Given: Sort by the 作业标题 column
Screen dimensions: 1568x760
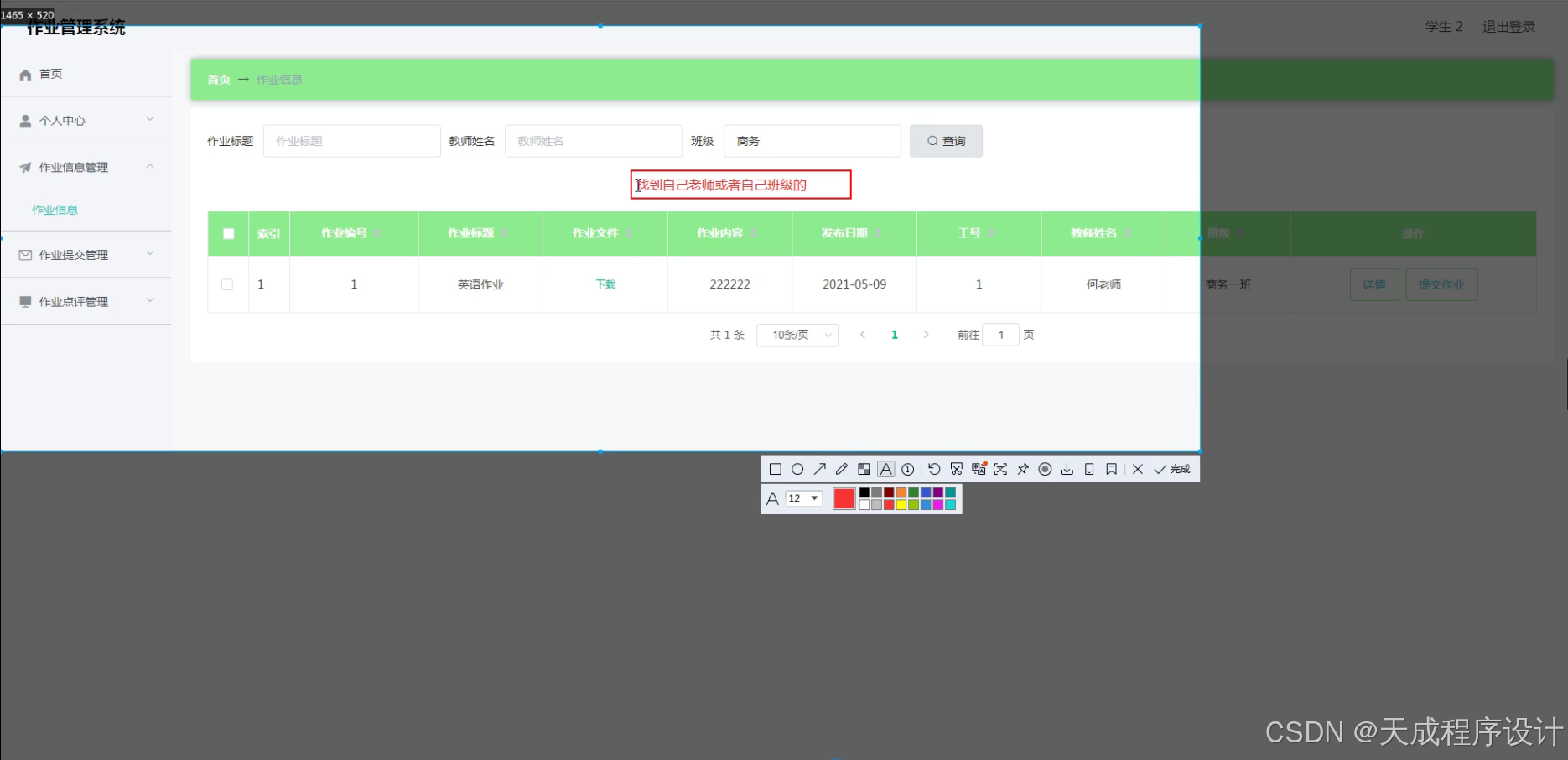Looking at the screenshot, I should [504, 233].
